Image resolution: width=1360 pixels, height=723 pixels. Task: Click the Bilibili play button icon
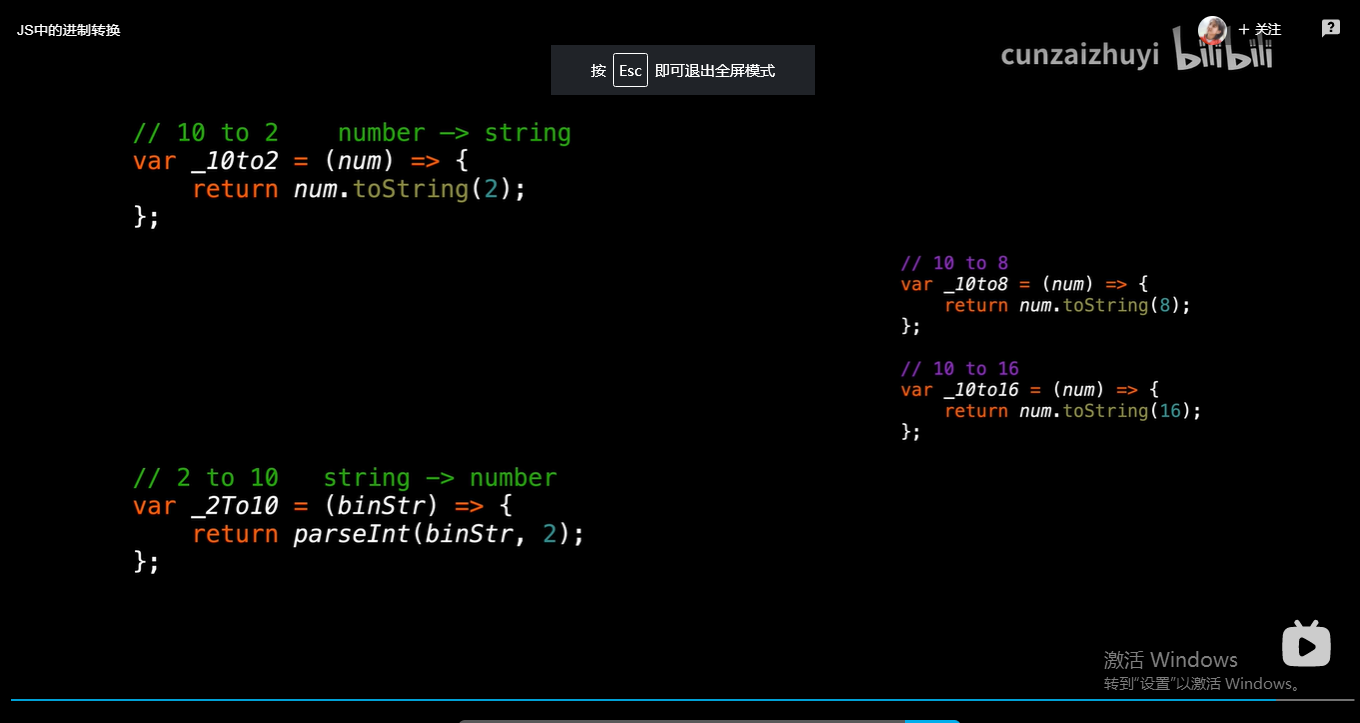tap(1306, 643)
